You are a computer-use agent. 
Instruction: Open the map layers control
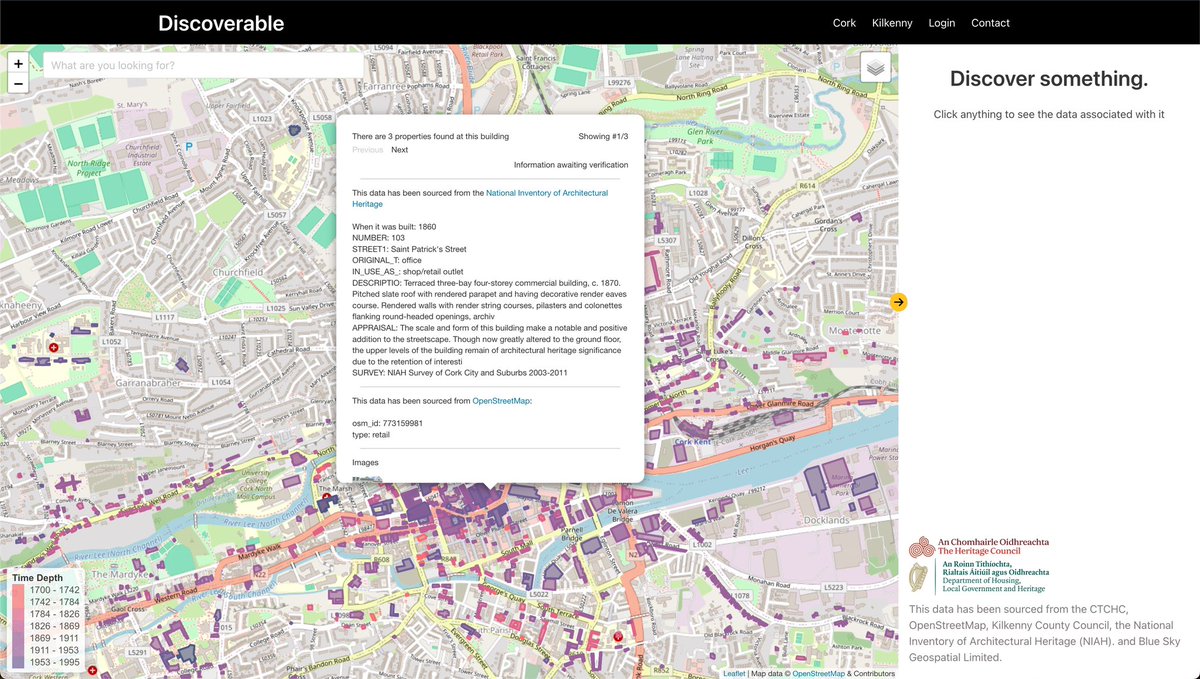[875, 68]
